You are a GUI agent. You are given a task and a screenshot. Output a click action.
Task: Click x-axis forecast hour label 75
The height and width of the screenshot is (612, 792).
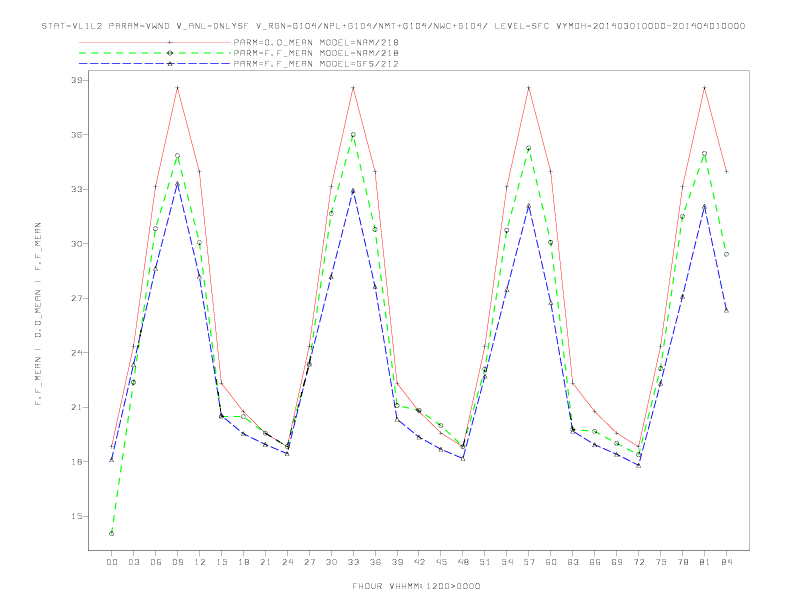click(x=661, y=562)
